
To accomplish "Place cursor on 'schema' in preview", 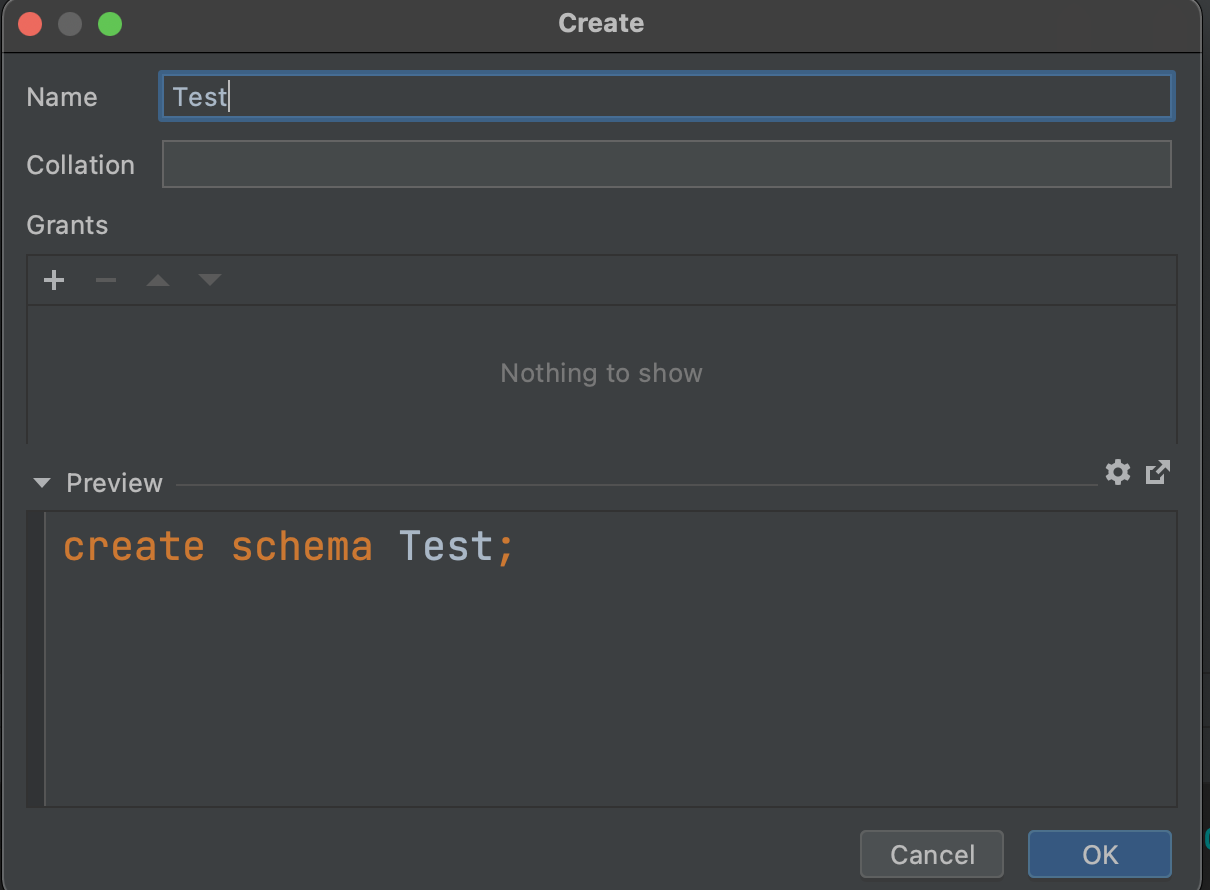I will 301,547.
